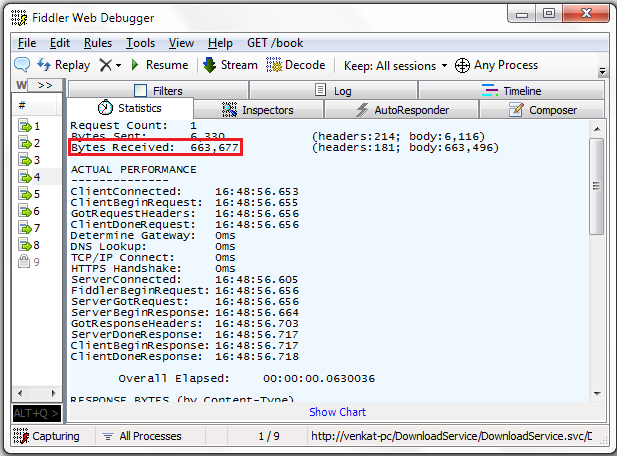
Task: Click the statistics vertical scrollbar thumb
Action: [x=597, y=186]
